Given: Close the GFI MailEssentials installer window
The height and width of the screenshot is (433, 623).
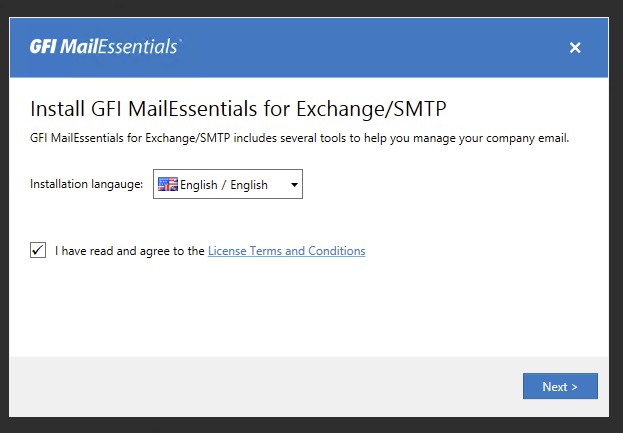Looking at the screenshot, I should pos(575,47).
